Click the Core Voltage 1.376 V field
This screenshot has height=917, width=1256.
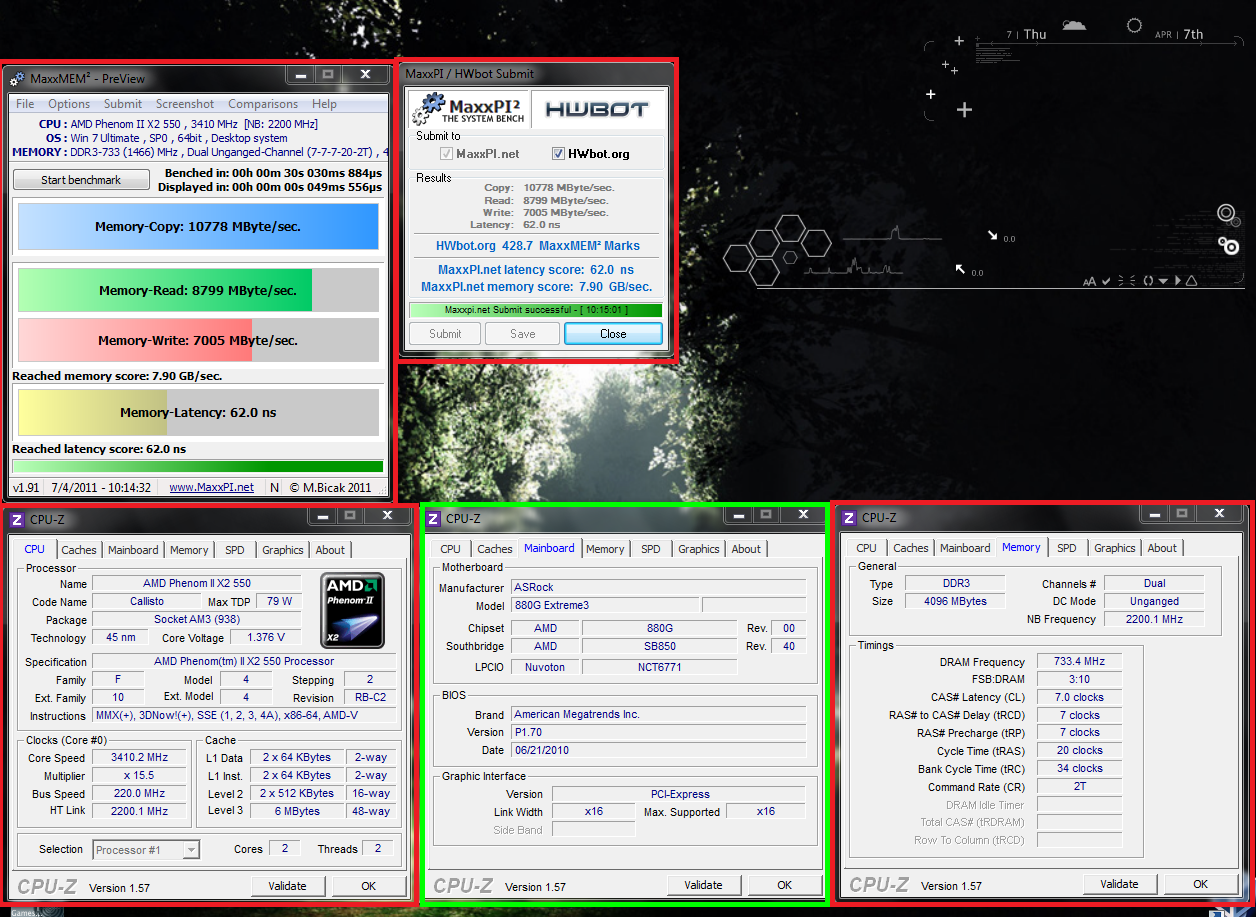point(265,638)
